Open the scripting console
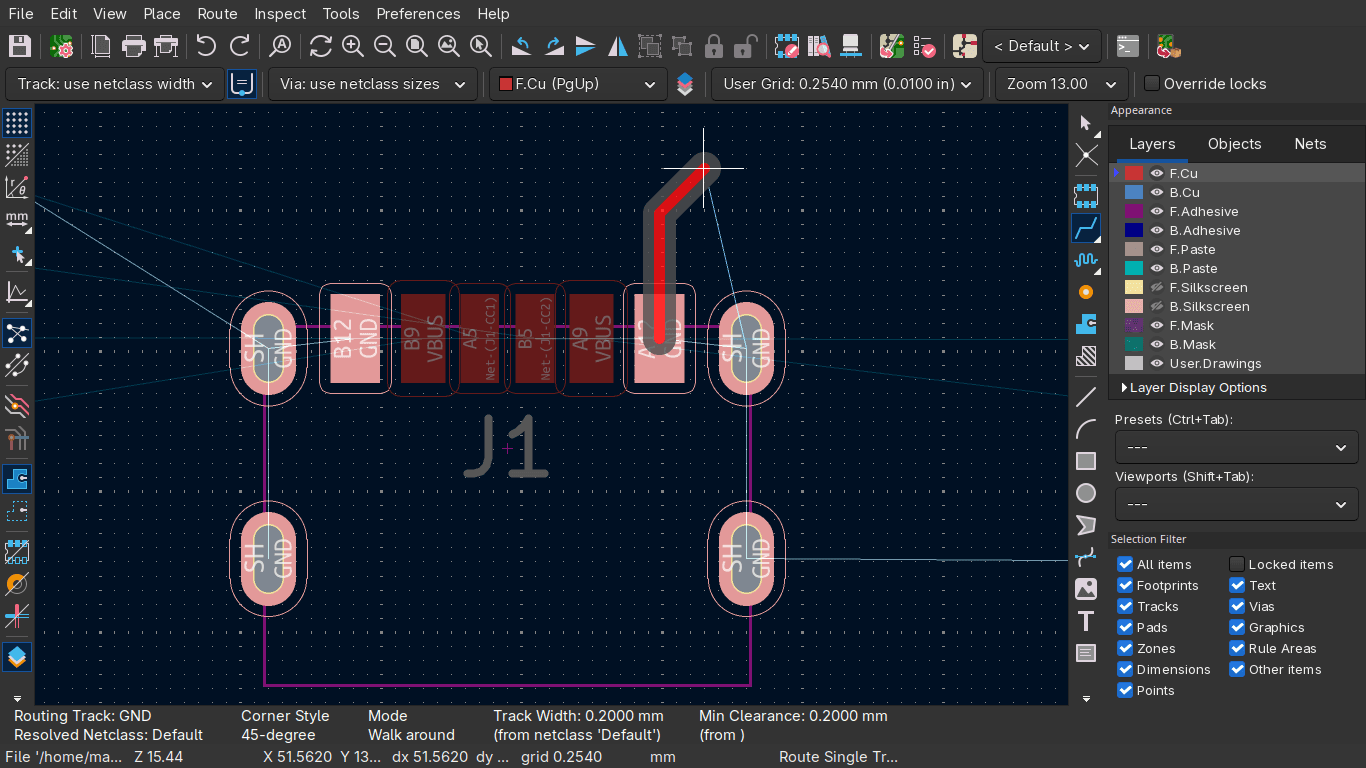 click(1128, 46)
